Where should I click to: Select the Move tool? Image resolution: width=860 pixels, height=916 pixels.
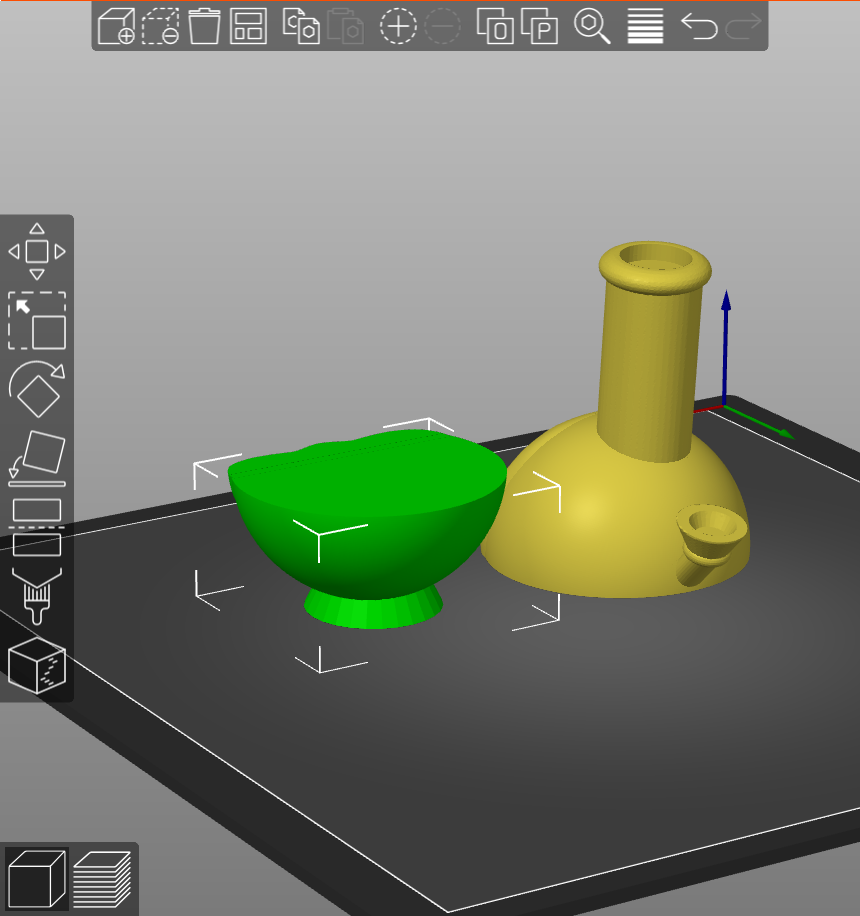pyautogui.click(x=37, y=251)
